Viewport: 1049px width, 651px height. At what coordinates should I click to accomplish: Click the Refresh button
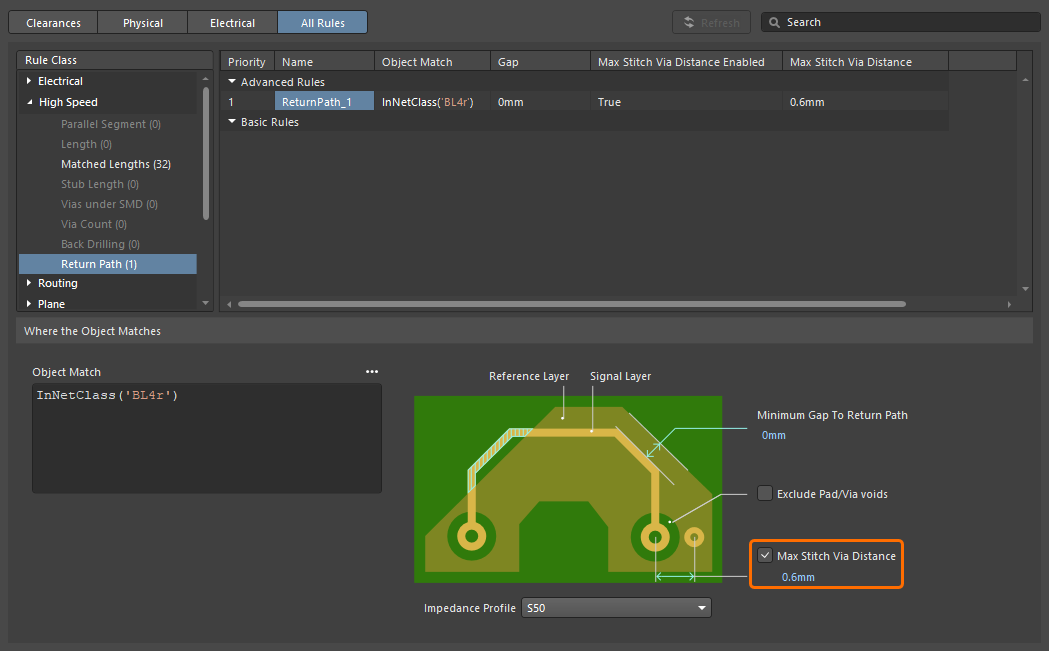tap(712, 22)
